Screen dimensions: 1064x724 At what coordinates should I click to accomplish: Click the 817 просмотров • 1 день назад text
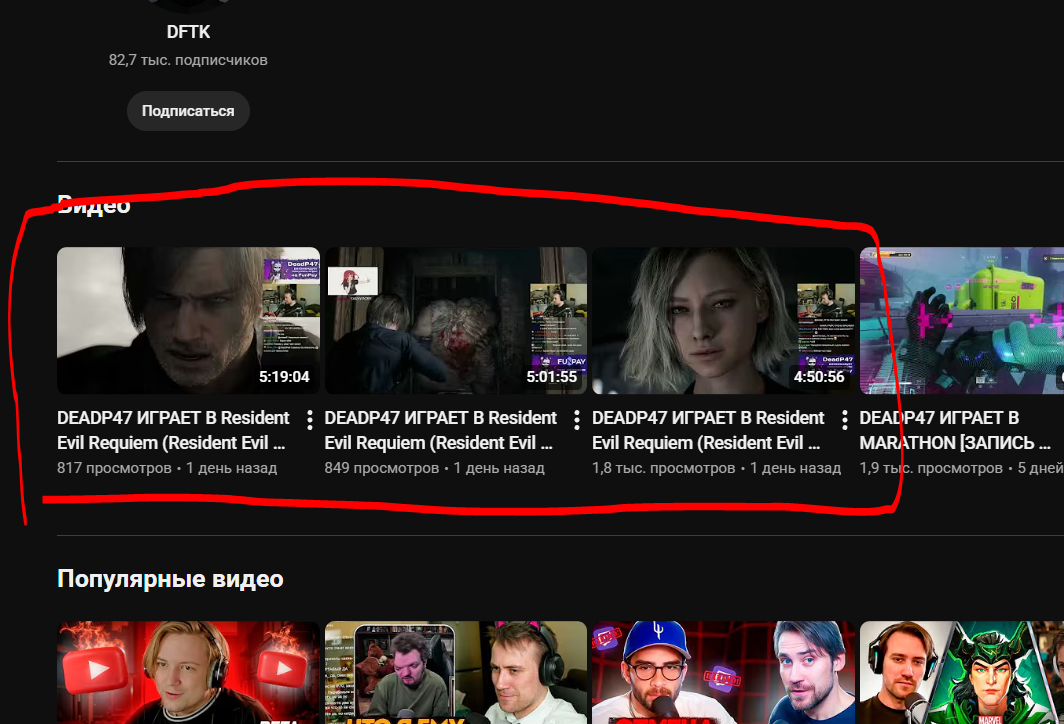pyautogui.click(x=167, y=468)
